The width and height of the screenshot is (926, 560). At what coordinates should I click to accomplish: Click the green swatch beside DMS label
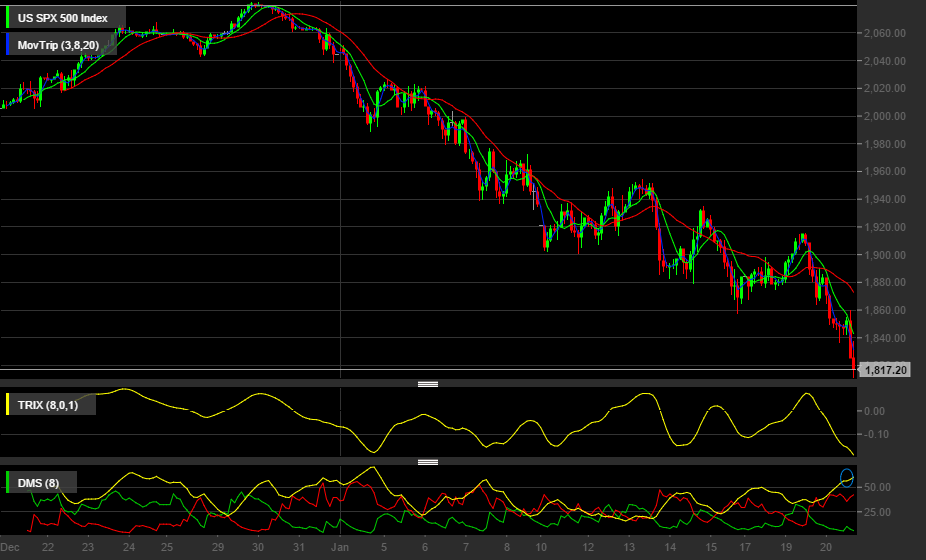click(x=7, y=482)
